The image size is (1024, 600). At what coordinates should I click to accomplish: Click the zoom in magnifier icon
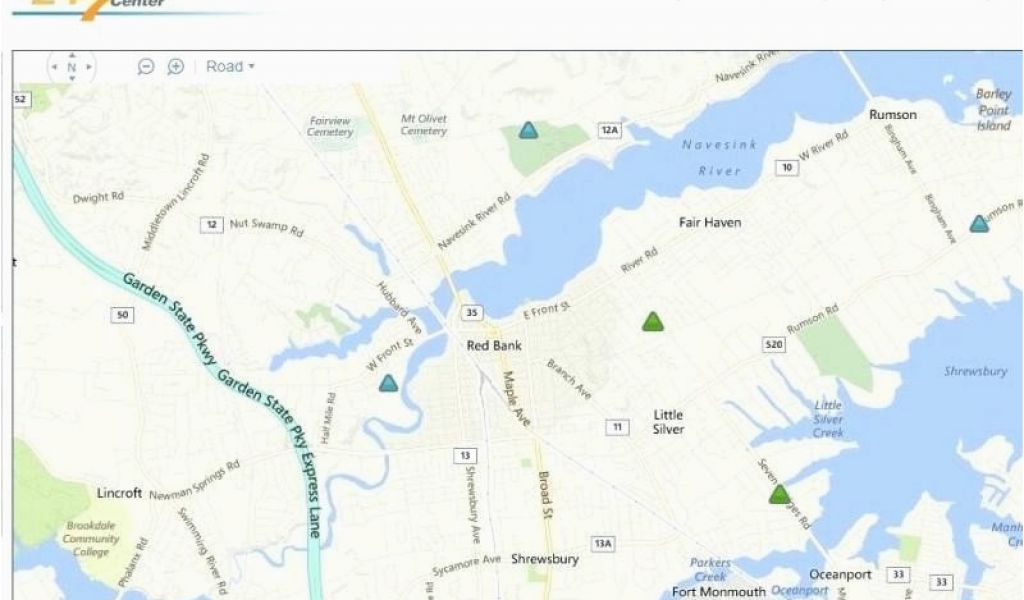coord(176,67)
